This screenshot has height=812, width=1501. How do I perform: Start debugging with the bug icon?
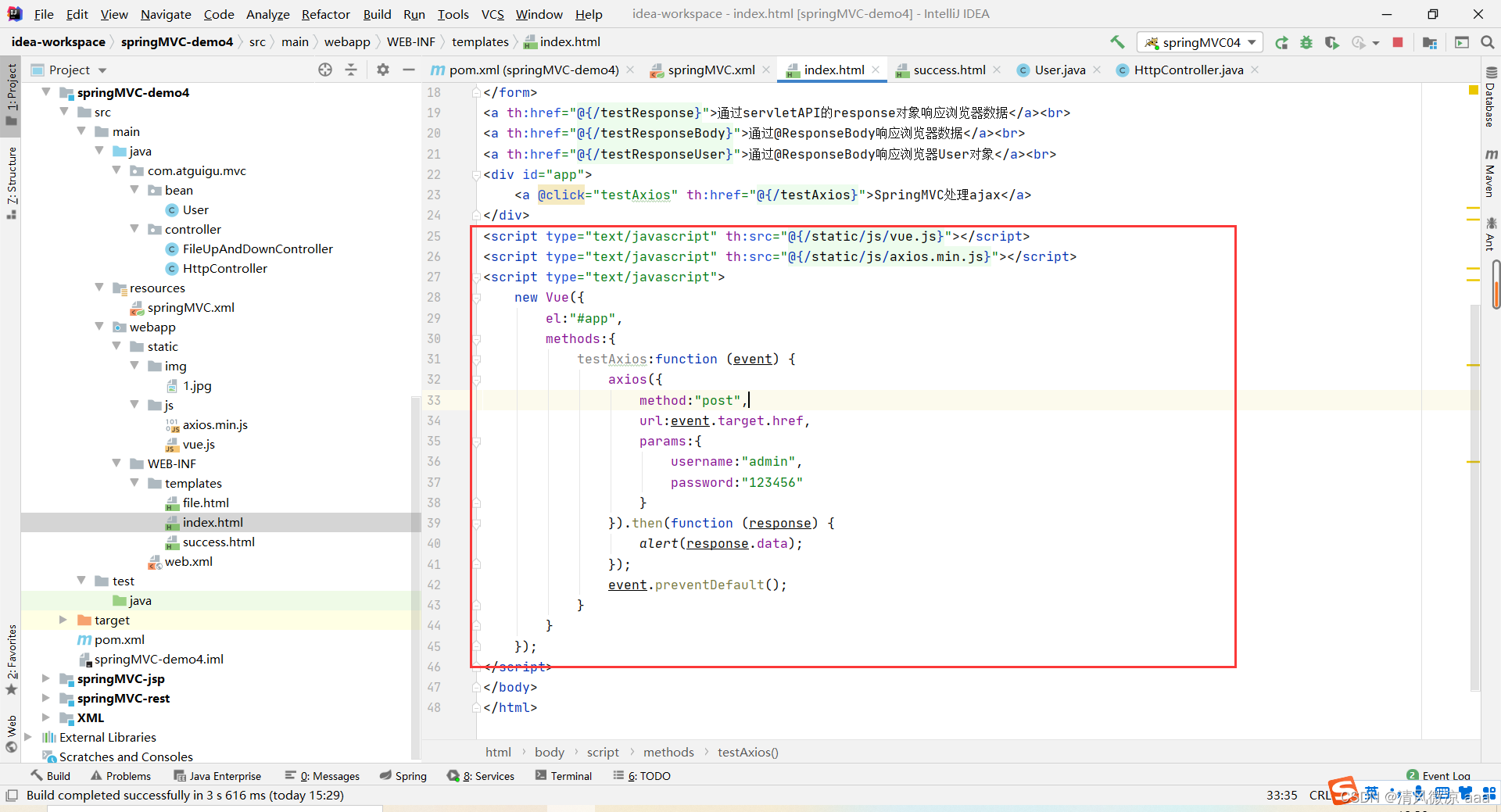[1306, 42]
